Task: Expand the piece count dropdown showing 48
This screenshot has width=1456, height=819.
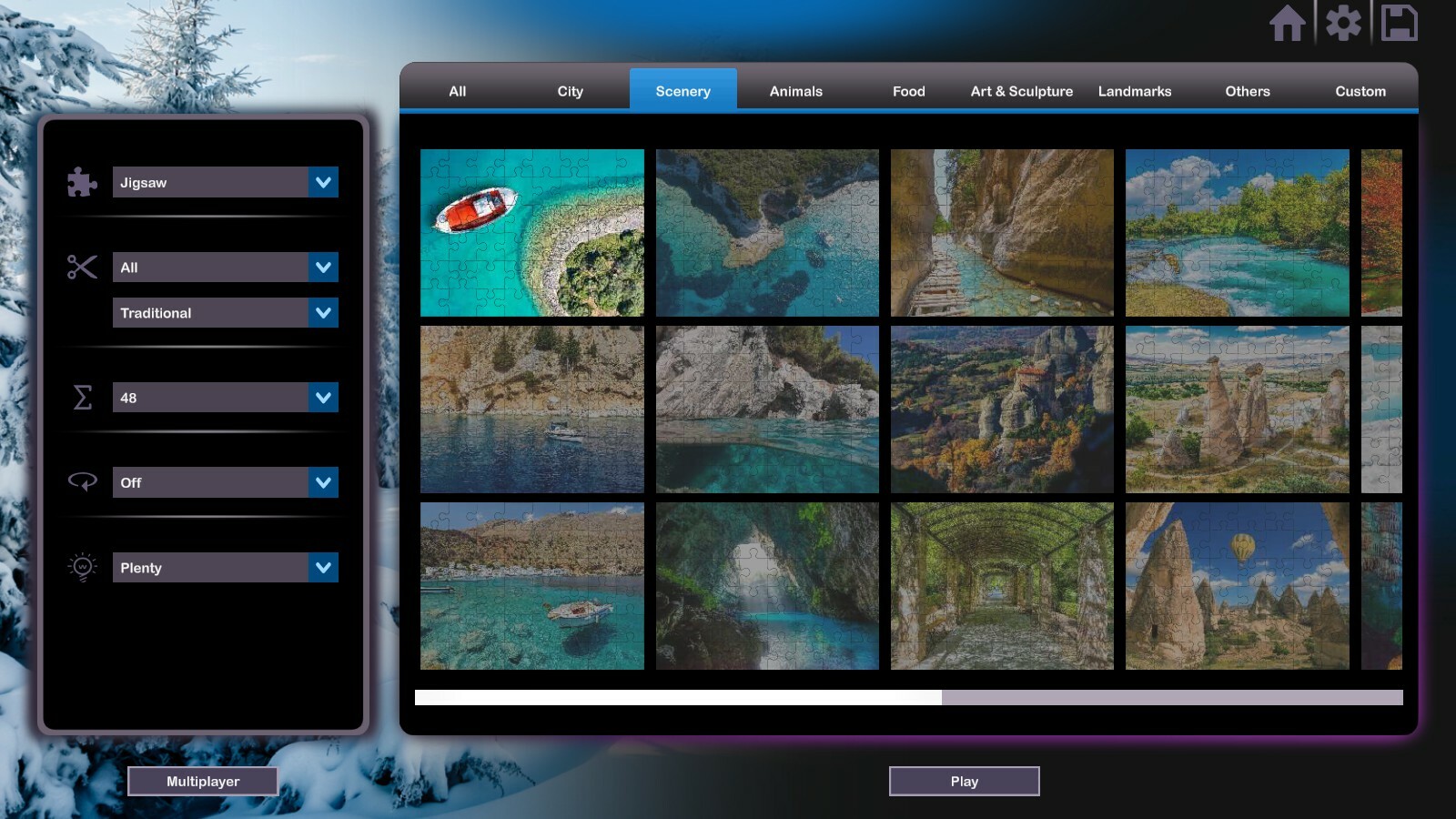Action: click(x=225, y=397)
